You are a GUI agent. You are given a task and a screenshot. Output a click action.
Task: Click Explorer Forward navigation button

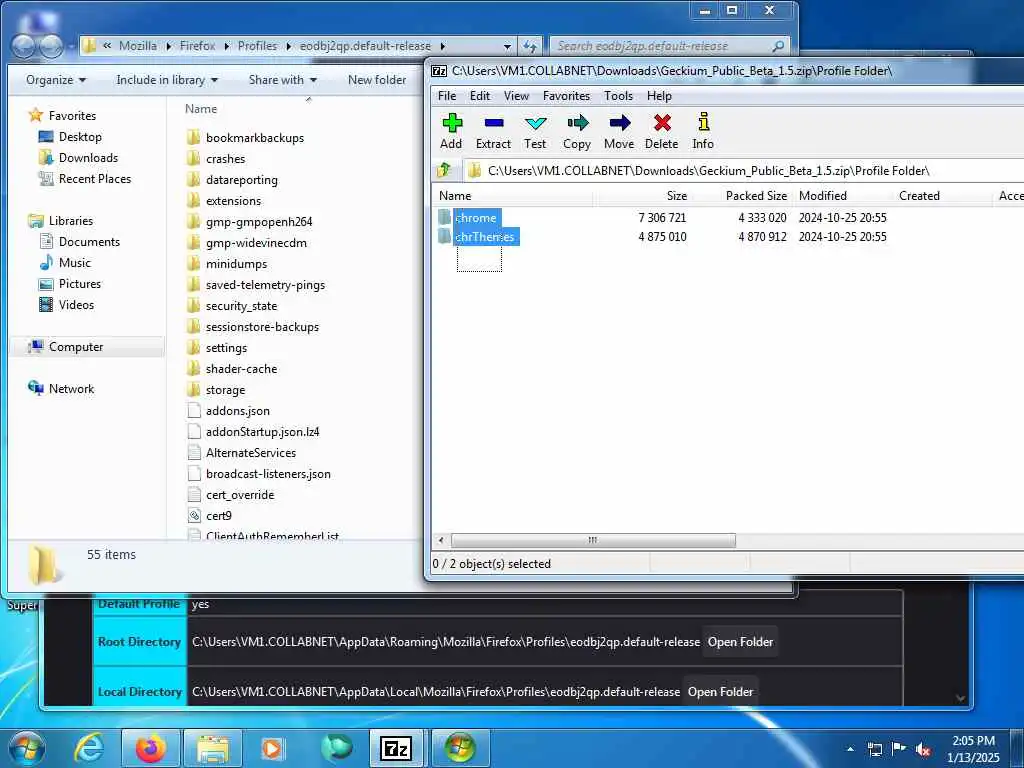(x=51, y=46)
